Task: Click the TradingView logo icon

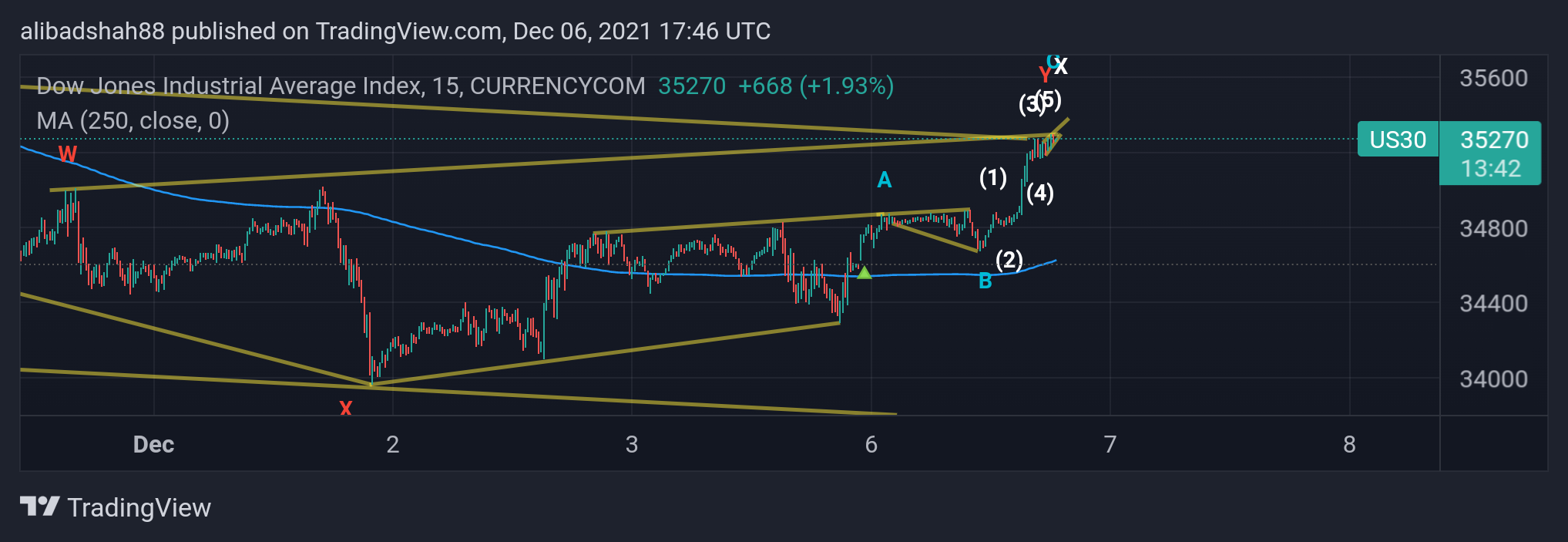Action: click(x=39, y=507)
